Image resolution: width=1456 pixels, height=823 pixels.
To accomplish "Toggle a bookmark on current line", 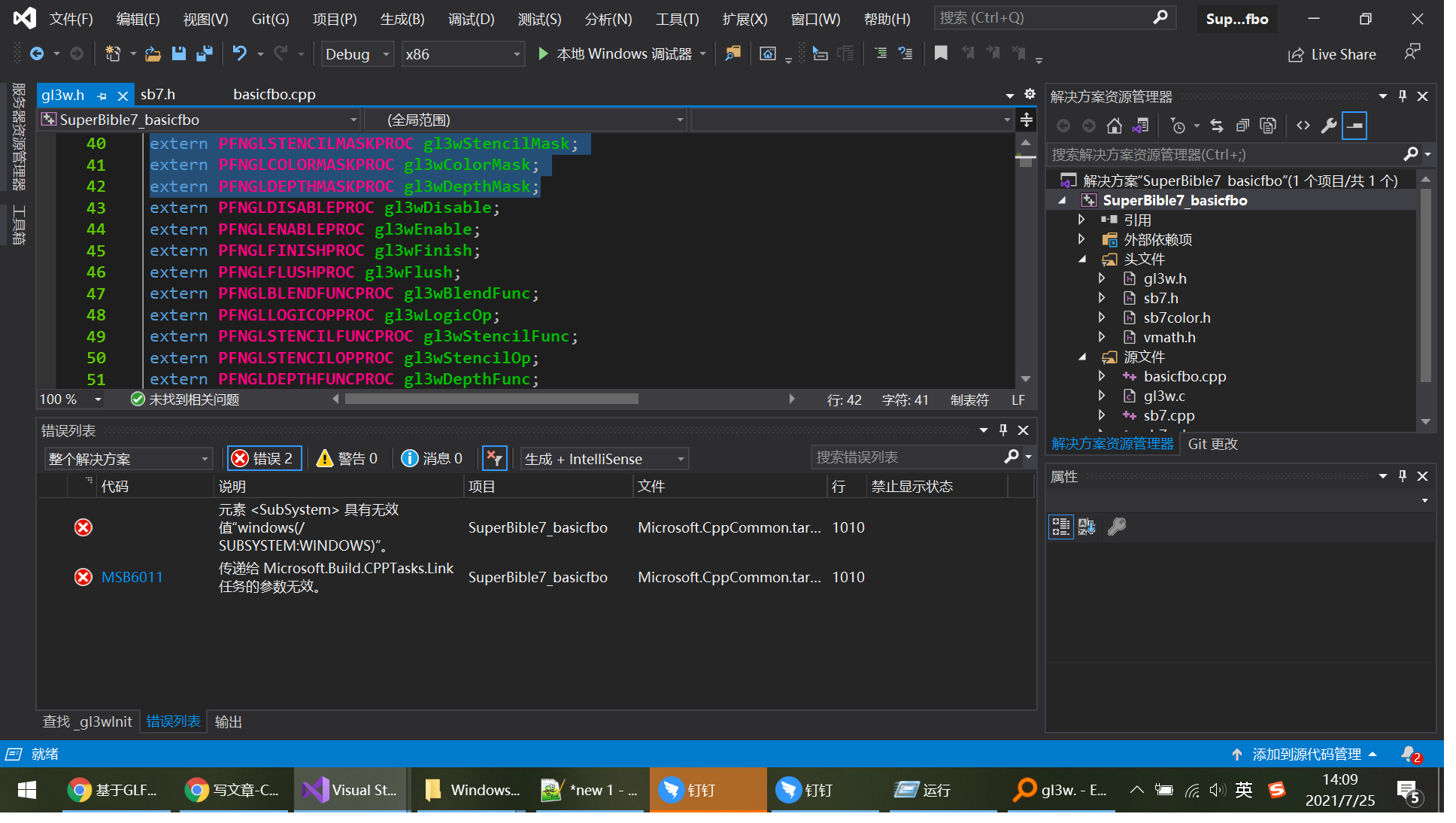I will pyautogui.click(x=941, y=53).
